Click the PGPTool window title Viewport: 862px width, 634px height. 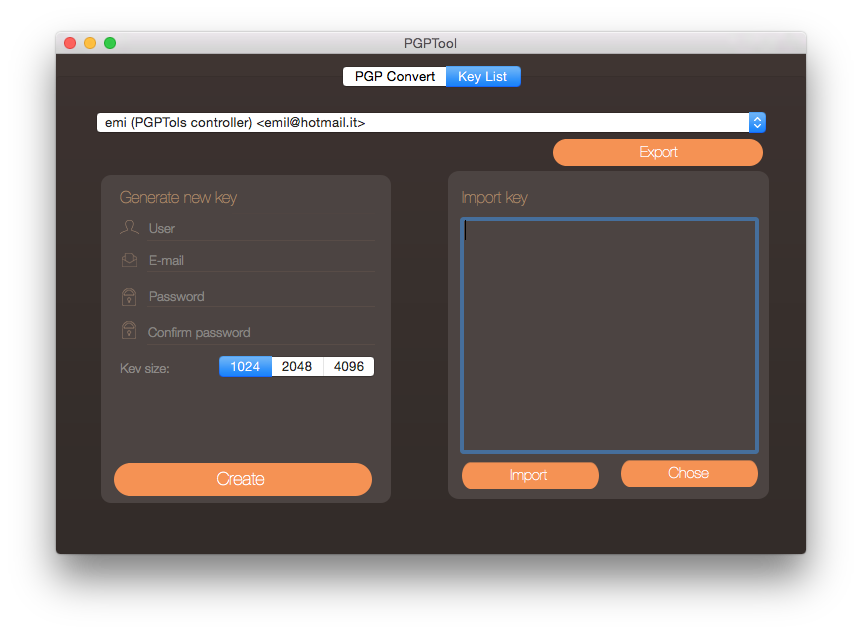pyautogui.click(x=430, y=43)
